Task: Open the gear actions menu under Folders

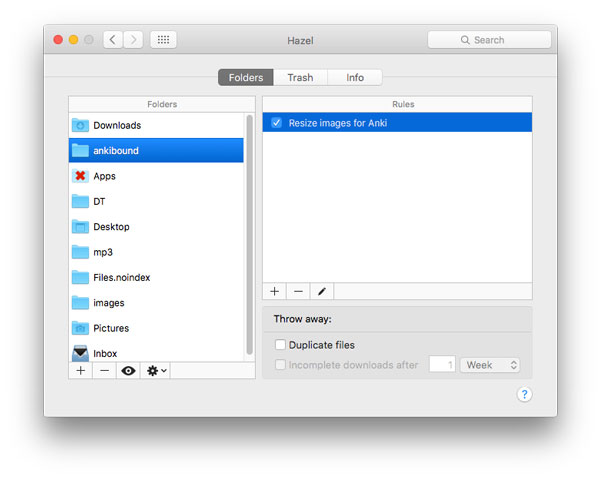Action: click(x=156, y=370)
